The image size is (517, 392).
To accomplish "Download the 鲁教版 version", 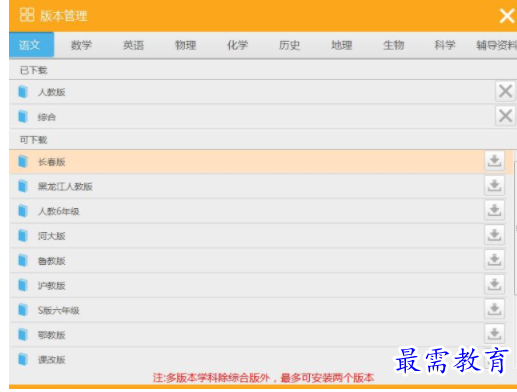I will [x=494, y=260].
